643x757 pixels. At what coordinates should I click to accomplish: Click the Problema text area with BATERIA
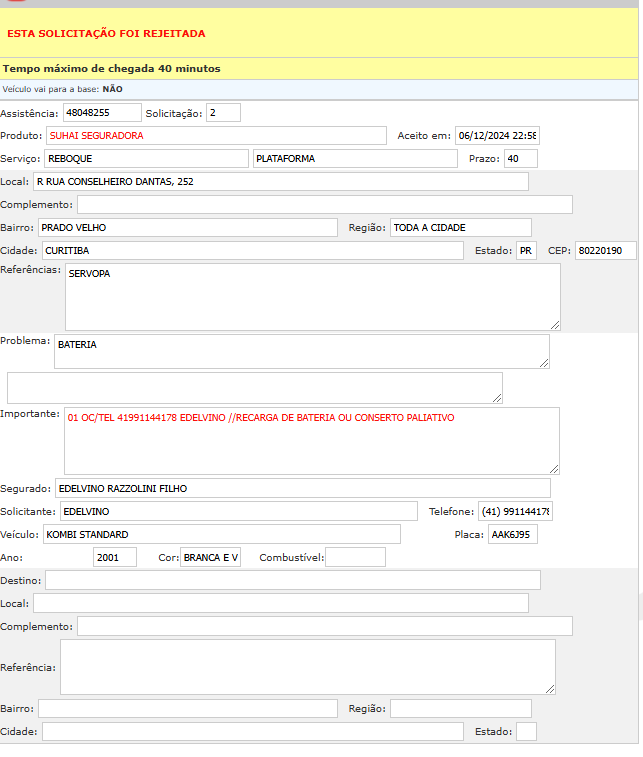point(301,351)
